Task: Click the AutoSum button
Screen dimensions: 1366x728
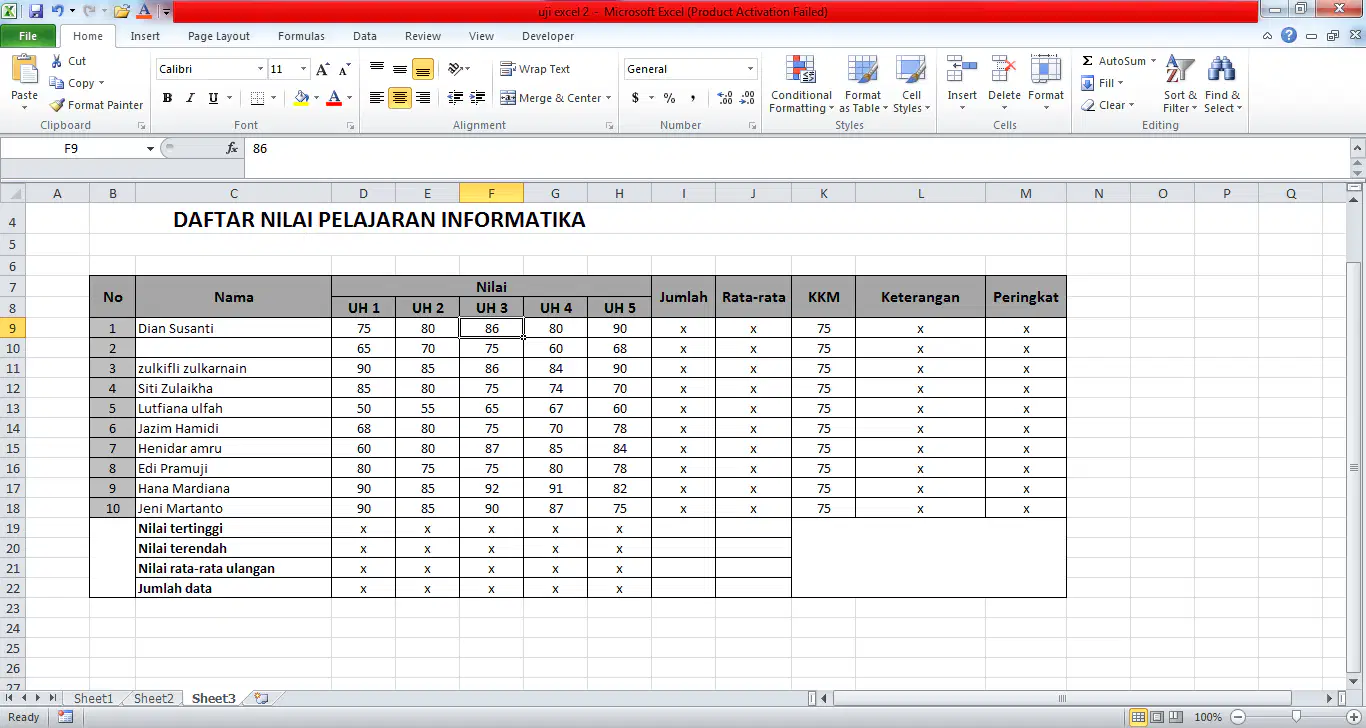Action: point(1113,61)
